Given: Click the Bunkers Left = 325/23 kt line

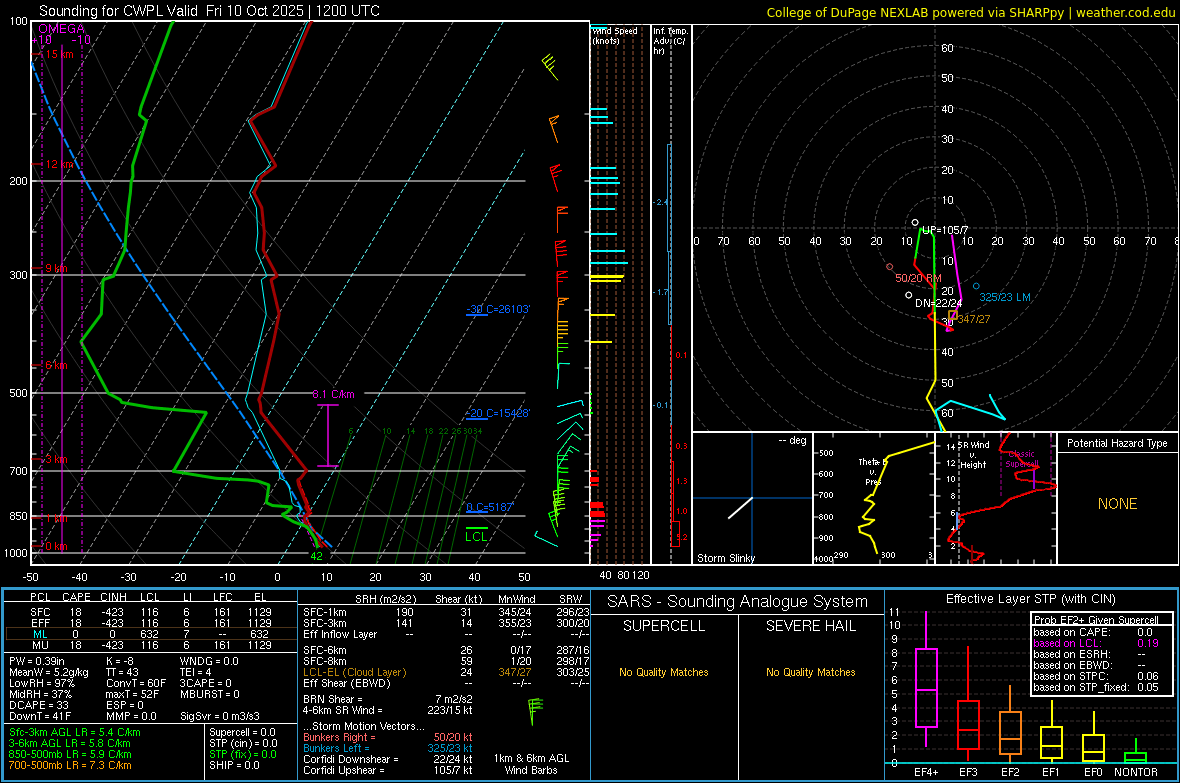Looking at the screenshot, I should coord(388,748).
